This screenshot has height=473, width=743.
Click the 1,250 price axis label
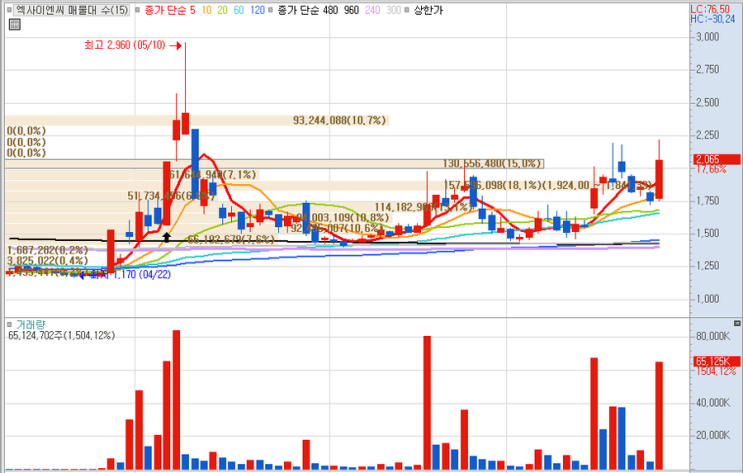(x=707, y=265)
